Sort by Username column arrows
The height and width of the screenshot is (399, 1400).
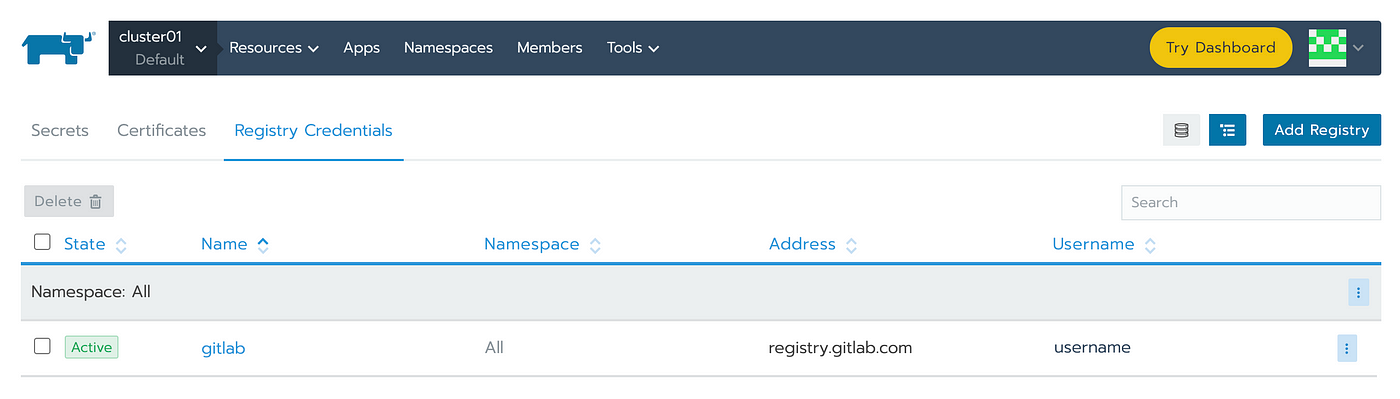(1150, 245)
